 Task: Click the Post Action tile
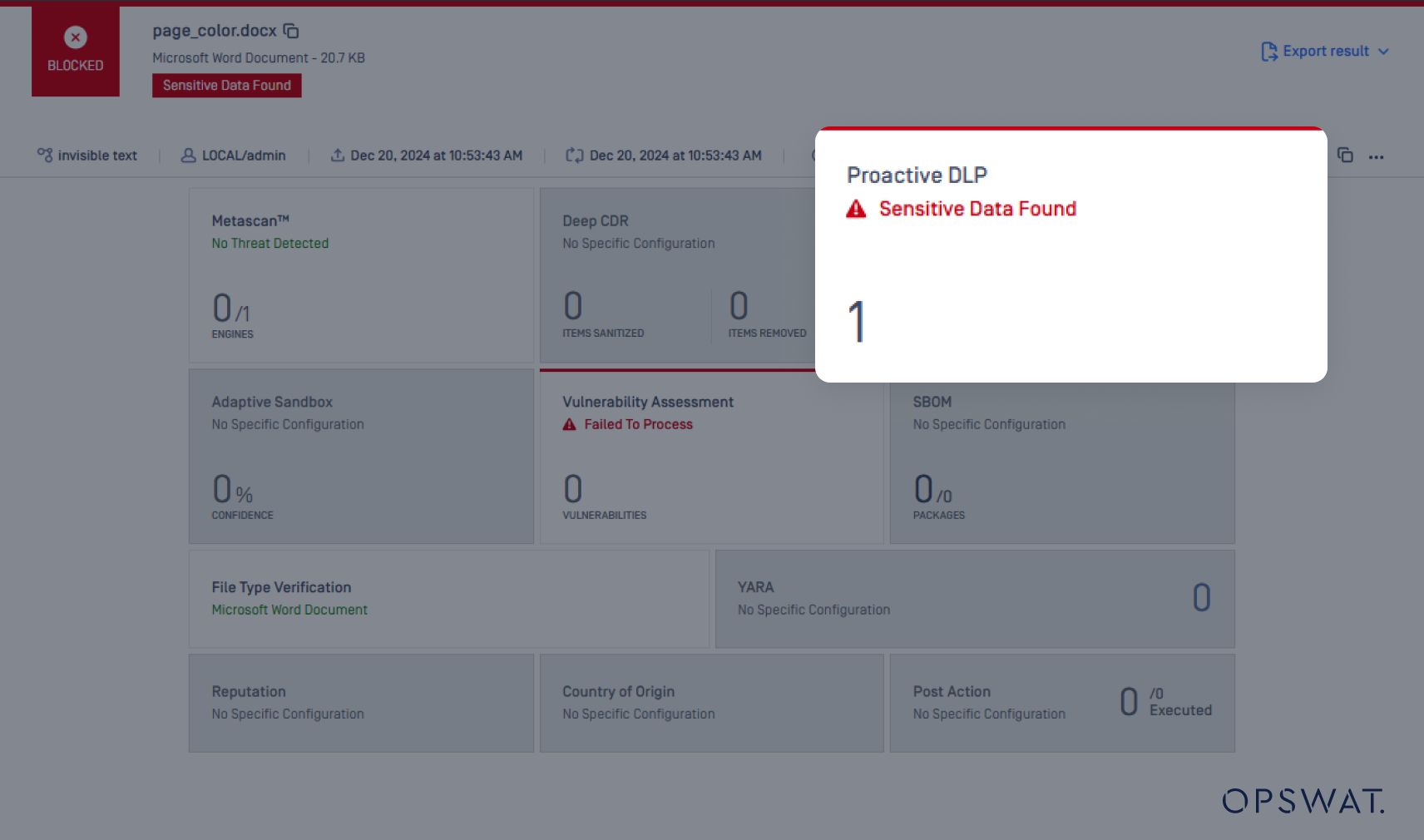click(1061, 703)
